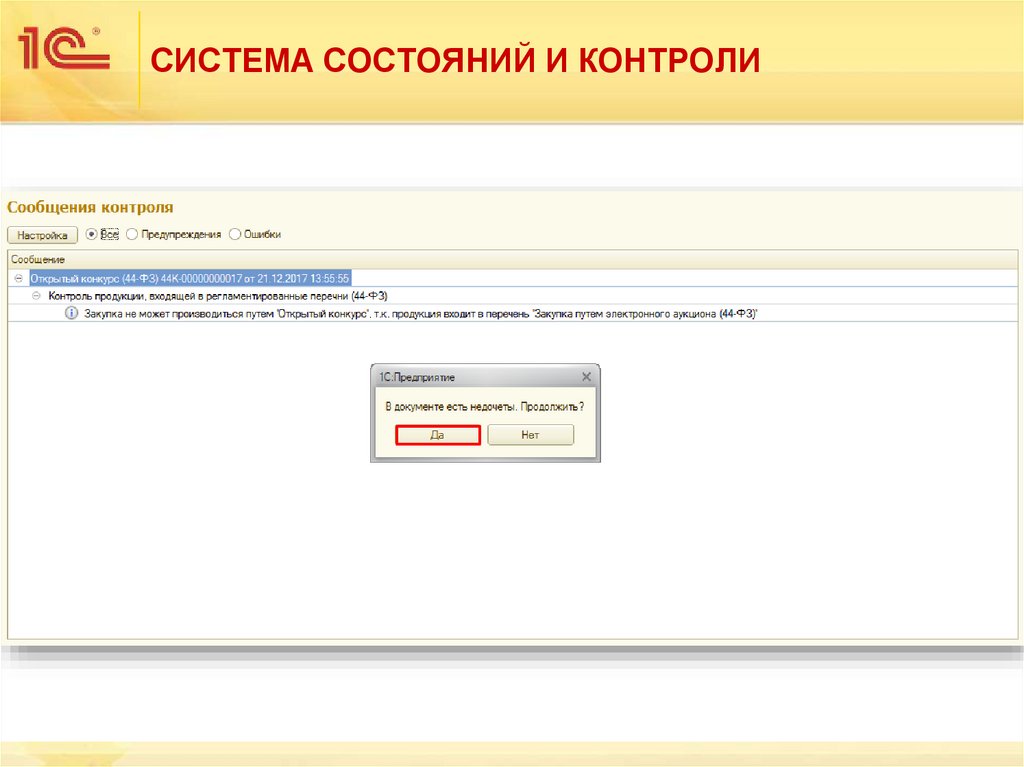Click the red highlight box around "Да"
The height and width of the screenshot is (767, 1024).
point(437,434)
